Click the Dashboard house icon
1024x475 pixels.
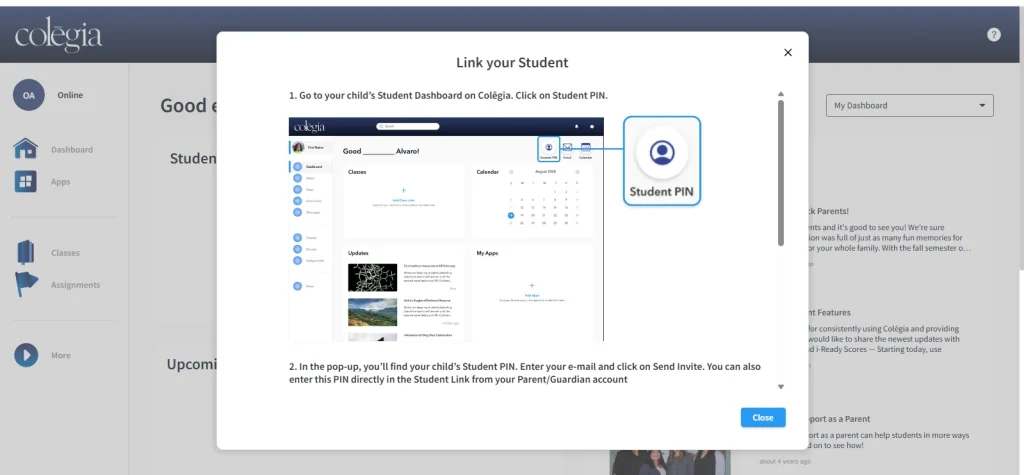(25, 149)
